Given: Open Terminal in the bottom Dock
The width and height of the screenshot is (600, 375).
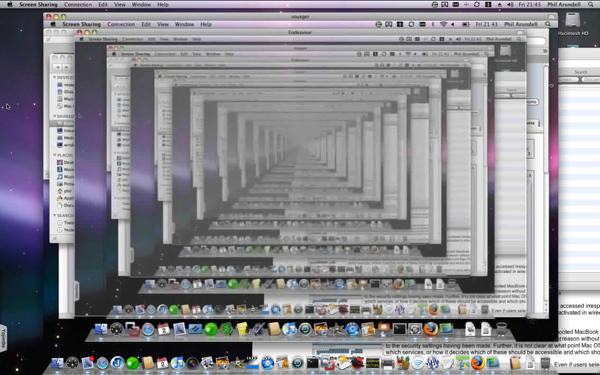Looking at the screenshot, I should pos(313,363).
